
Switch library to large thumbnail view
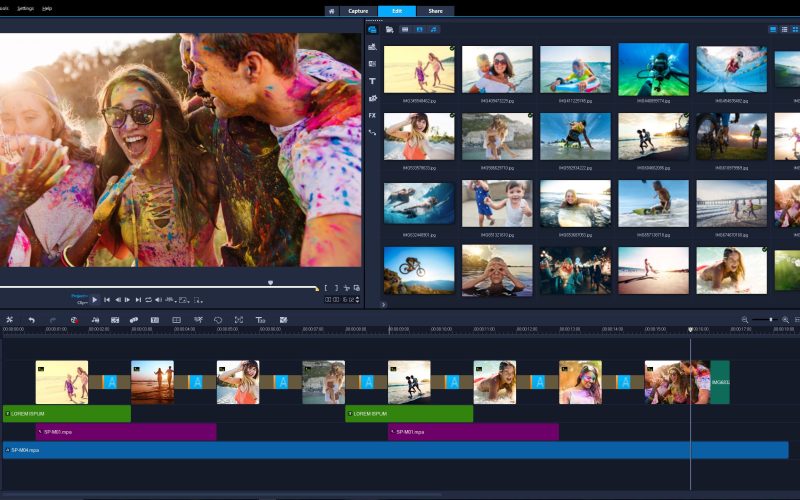773,30
